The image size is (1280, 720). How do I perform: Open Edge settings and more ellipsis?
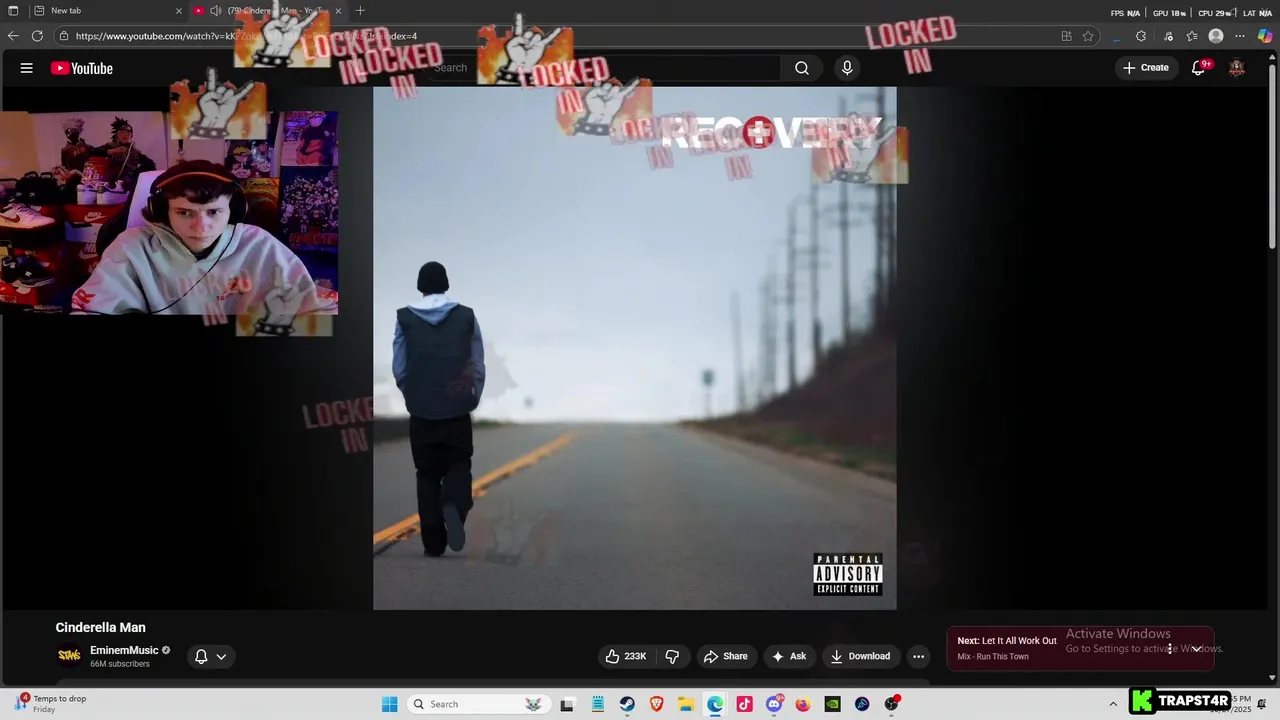(x=1240, y=36)
